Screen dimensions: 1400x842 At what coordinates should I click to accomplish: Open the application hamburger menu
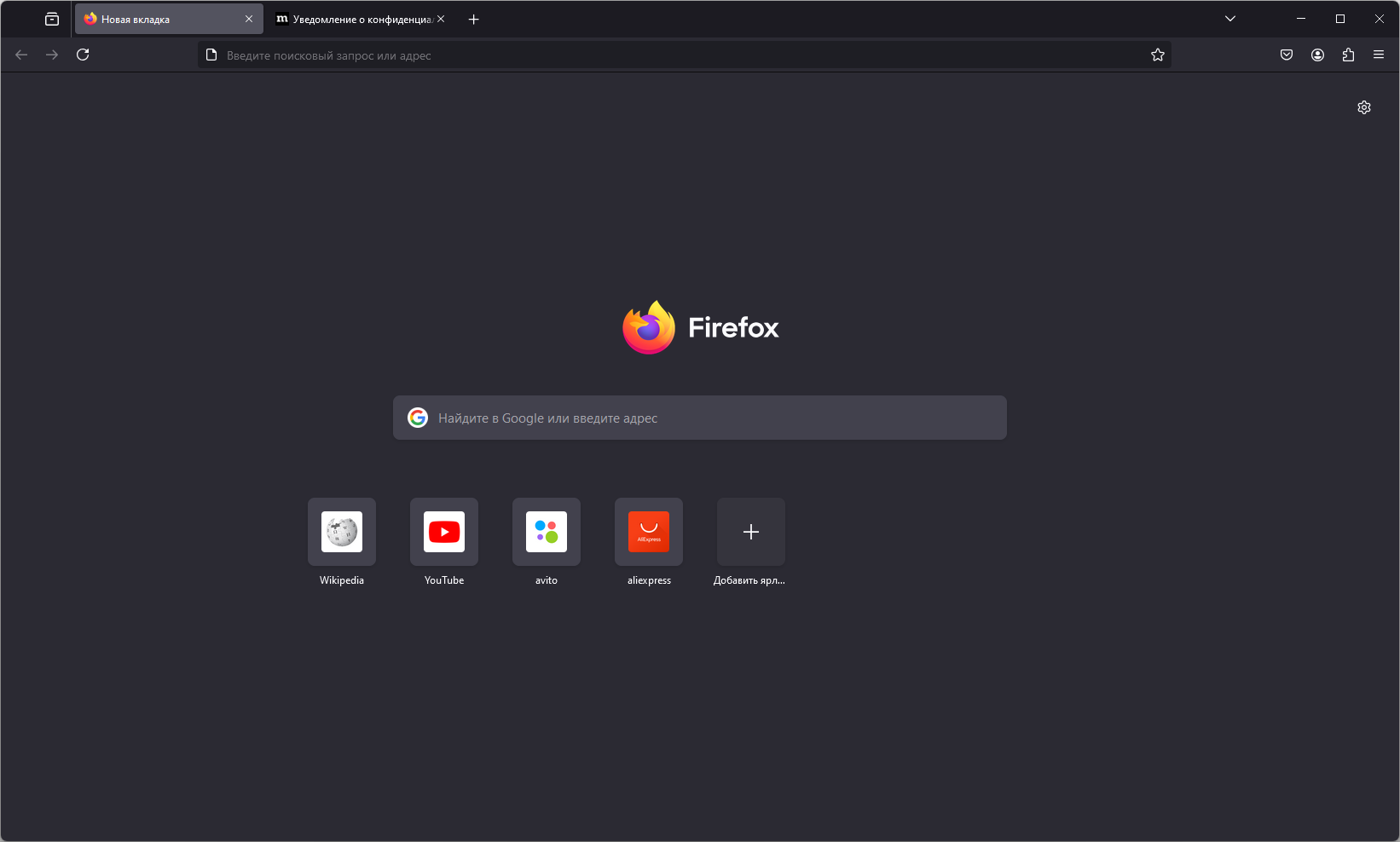[x=1379, y=55]
